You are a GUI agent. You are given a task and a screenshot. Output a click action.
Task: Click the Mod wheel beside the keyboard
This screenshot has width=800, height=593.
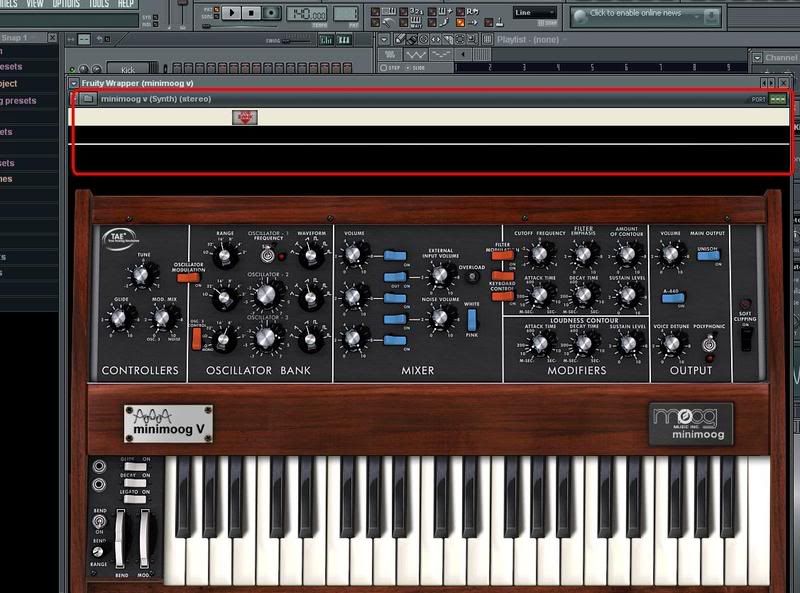(x=144, y=539)
